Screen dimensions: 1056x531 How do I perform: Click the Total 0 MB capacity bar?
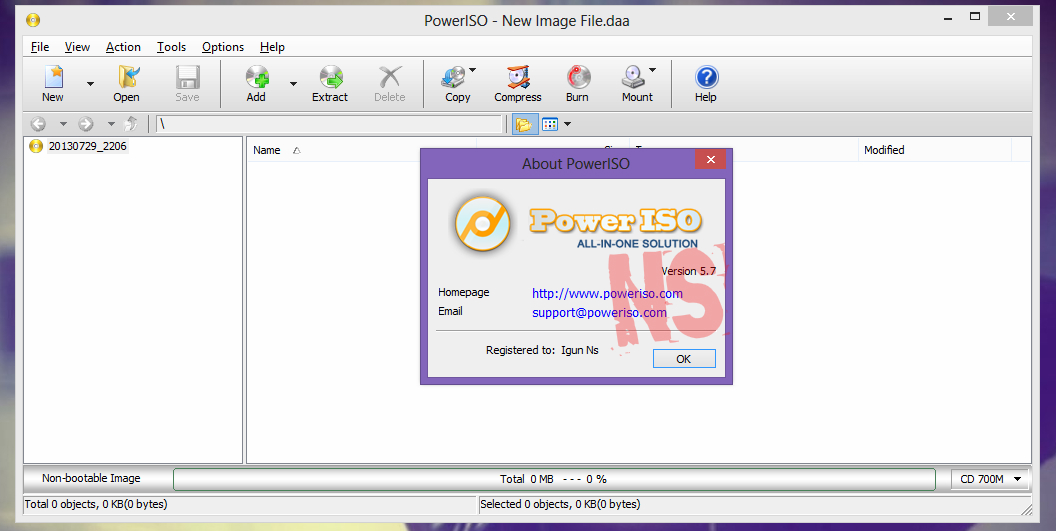(x=554, y=479)
